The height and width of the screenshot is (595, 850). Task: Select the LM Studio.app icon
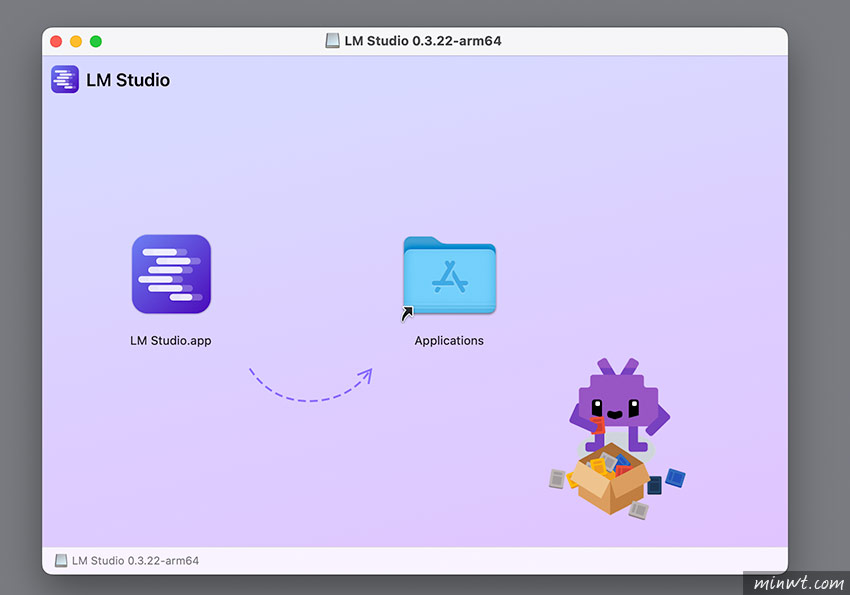click(171, 274)
